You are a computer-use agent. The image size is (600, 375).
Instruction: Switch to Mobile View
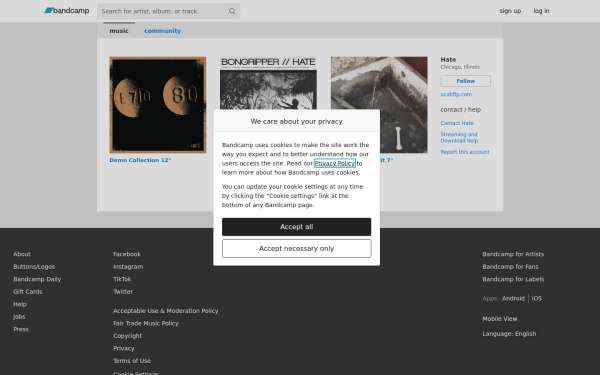pyautogui.click(x=500, y=319)
